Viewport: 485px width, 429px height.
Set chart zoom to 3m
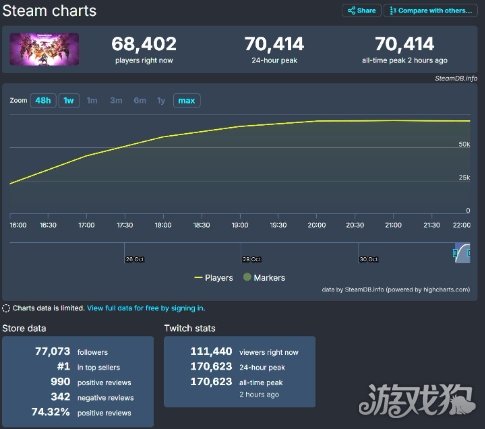[x=116, y=100]
